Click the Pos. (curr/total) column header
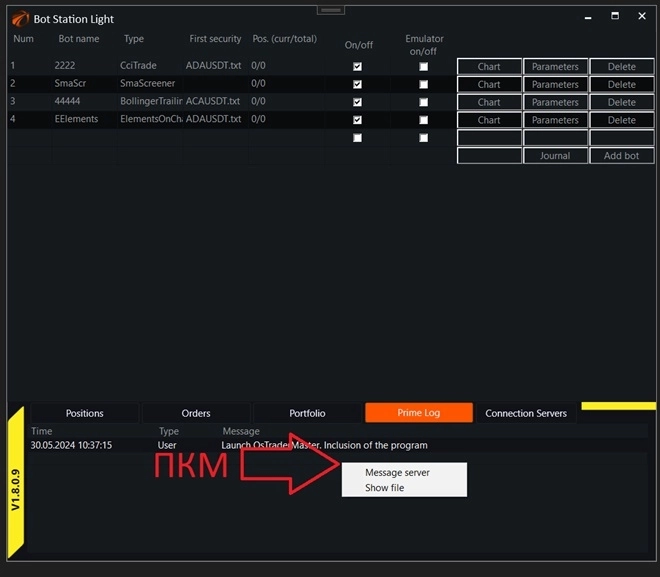The image size is (660, 577). 285,39
